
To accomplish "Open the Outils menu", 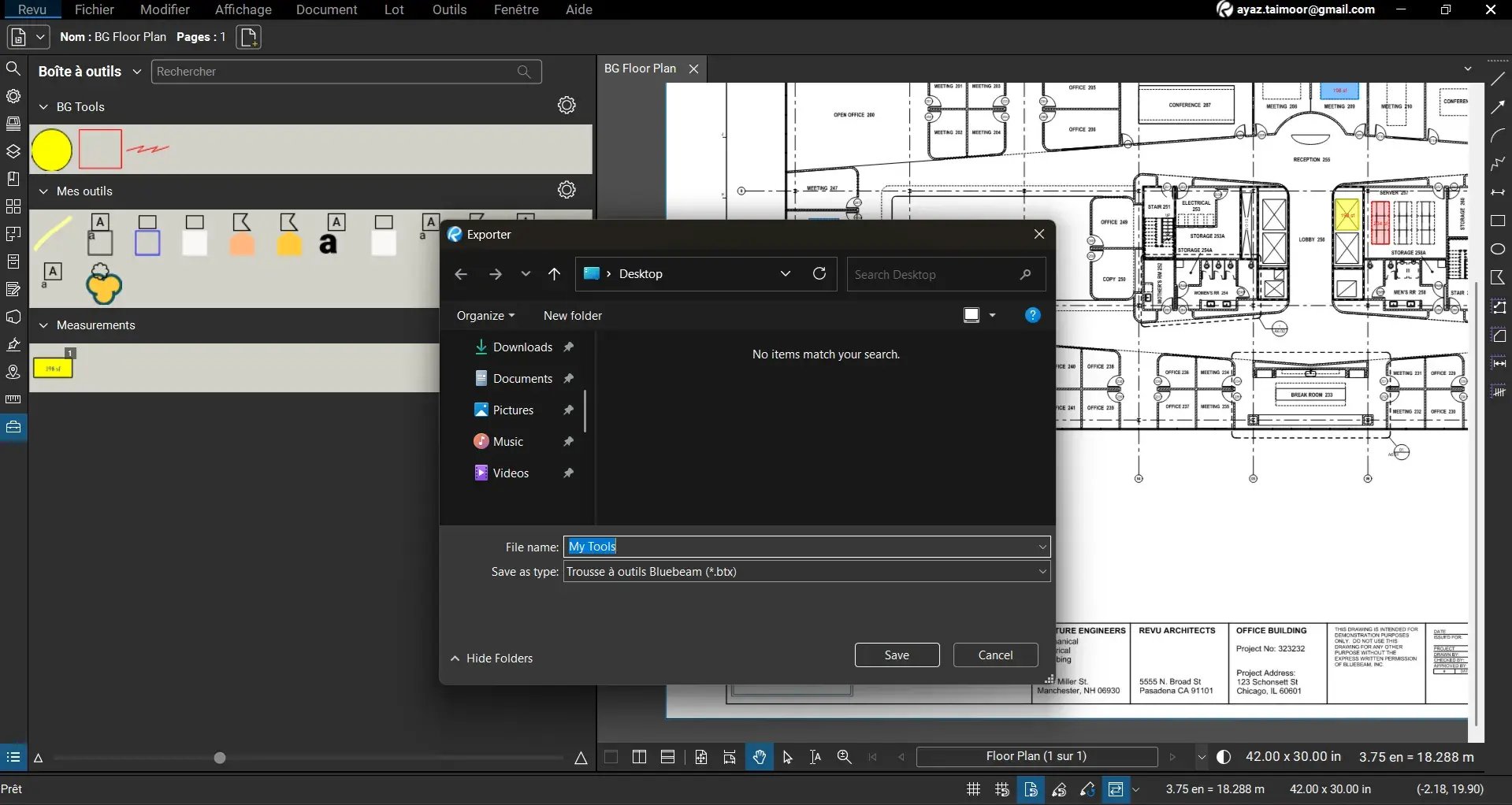I will click(x=448, y=9).
